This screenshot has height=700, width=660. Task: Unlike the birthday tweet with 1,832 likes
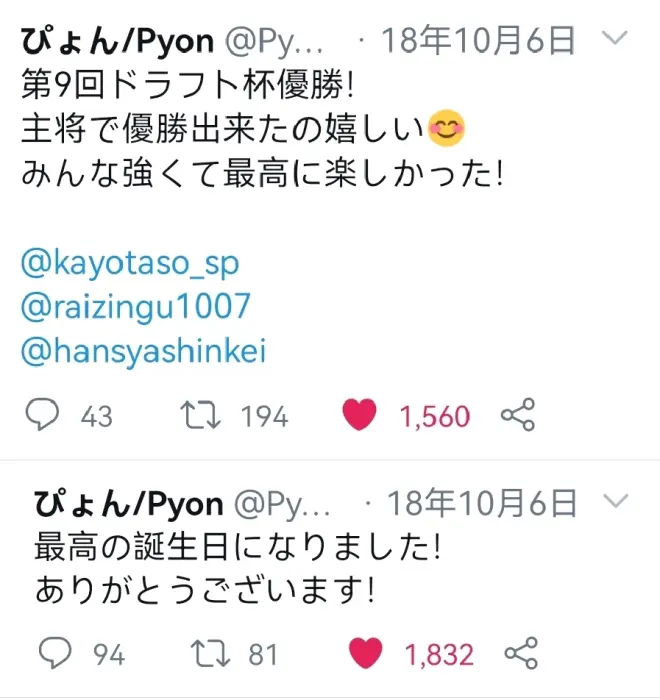(366, 653)
